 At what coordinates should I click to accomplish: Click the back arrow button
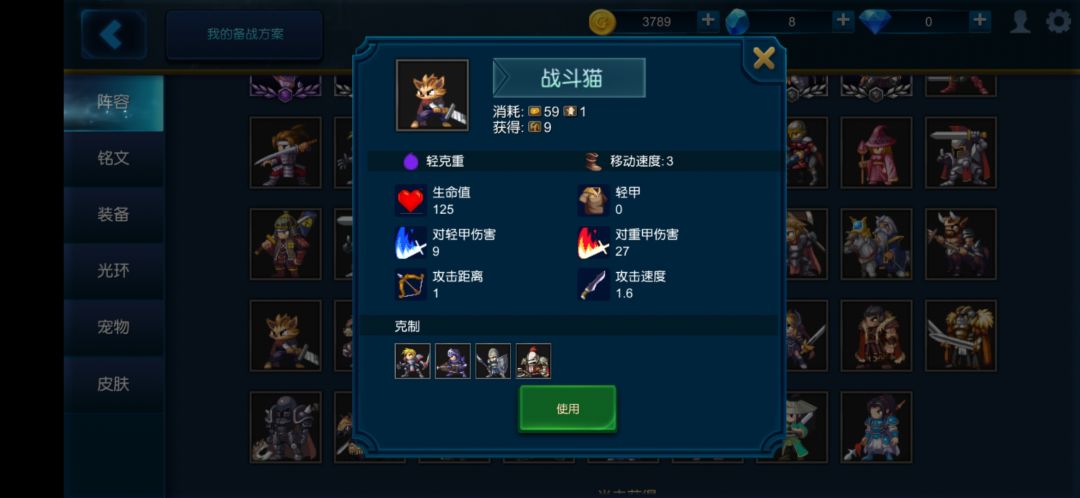[113, 34]
